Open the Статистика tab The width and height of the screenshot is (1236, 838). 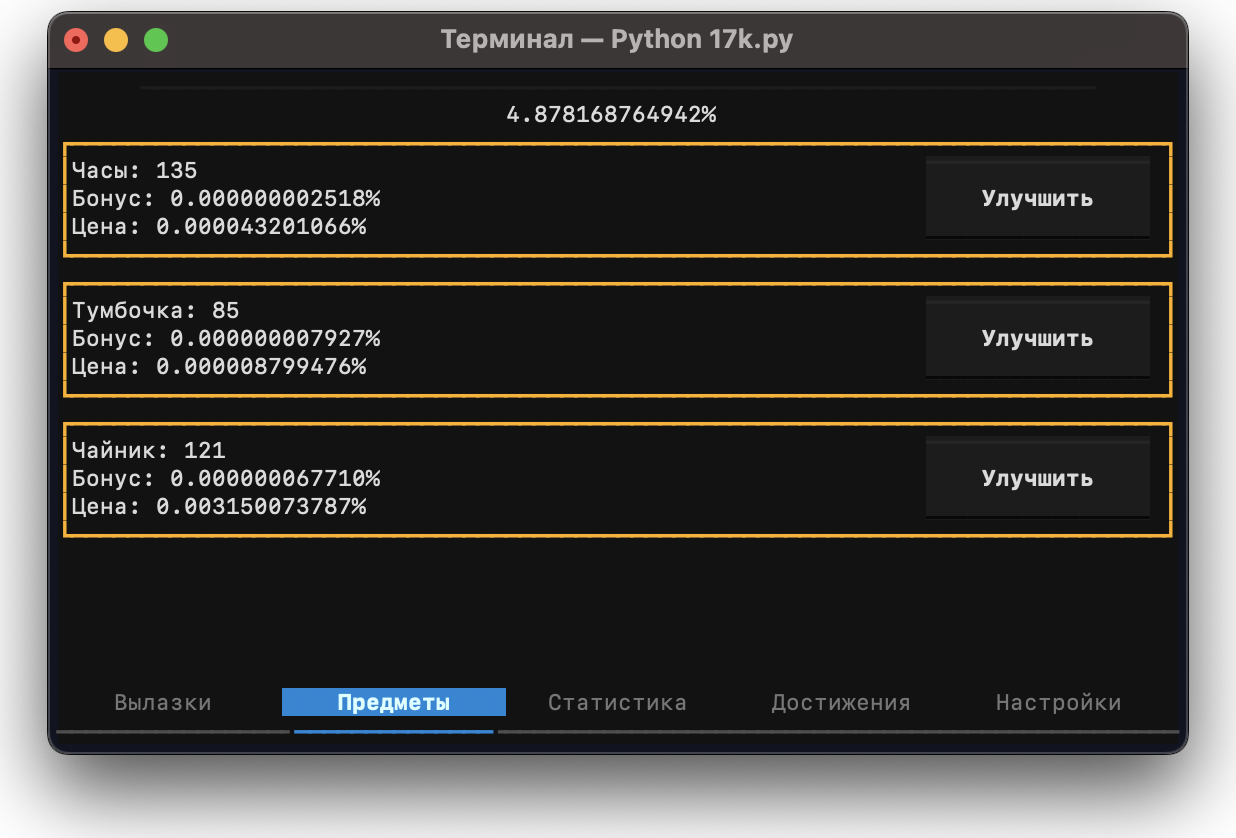pos(617,703)
